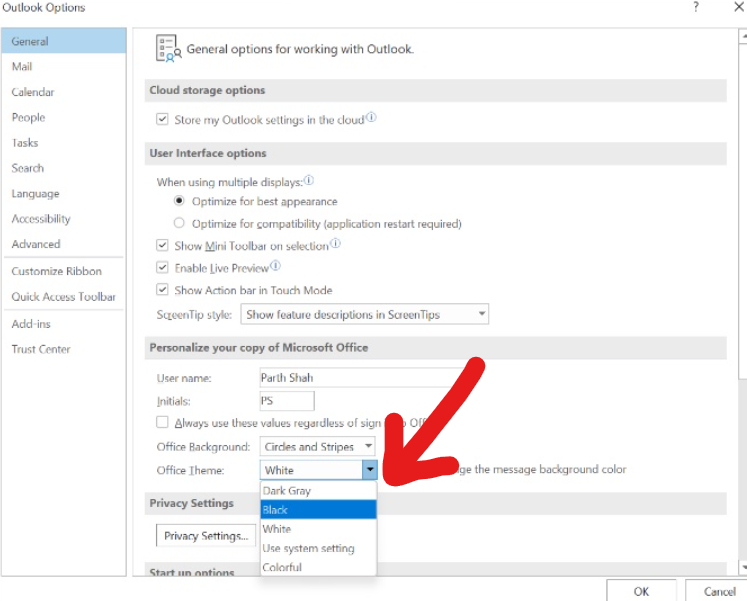
Task: Click the Cancel button
Action: point(719,591)
